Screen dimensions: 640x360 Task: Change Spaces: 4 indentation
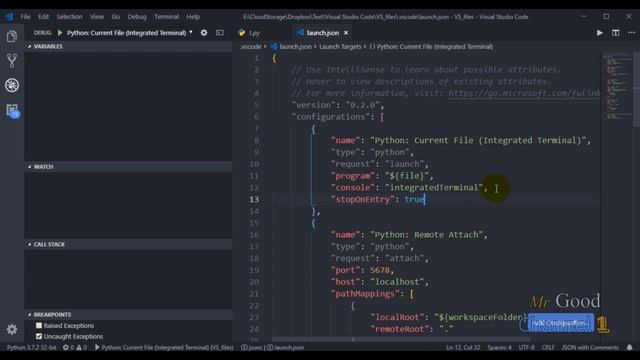[x=500, y=347]
